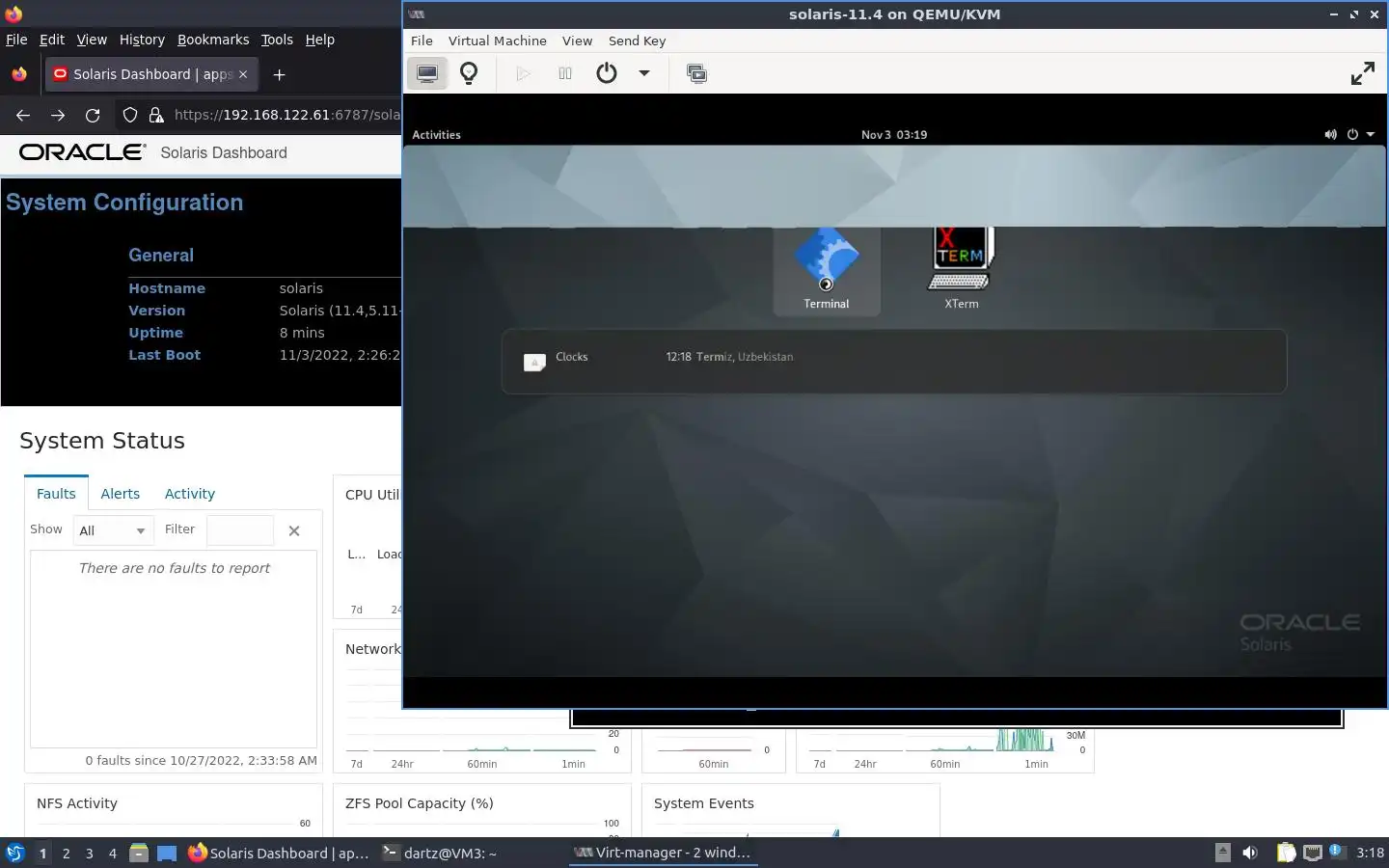Open Firefox Help menu
Image resolution: width=1389 pixels, height=868 pixels.
click(x=320, y=40)
